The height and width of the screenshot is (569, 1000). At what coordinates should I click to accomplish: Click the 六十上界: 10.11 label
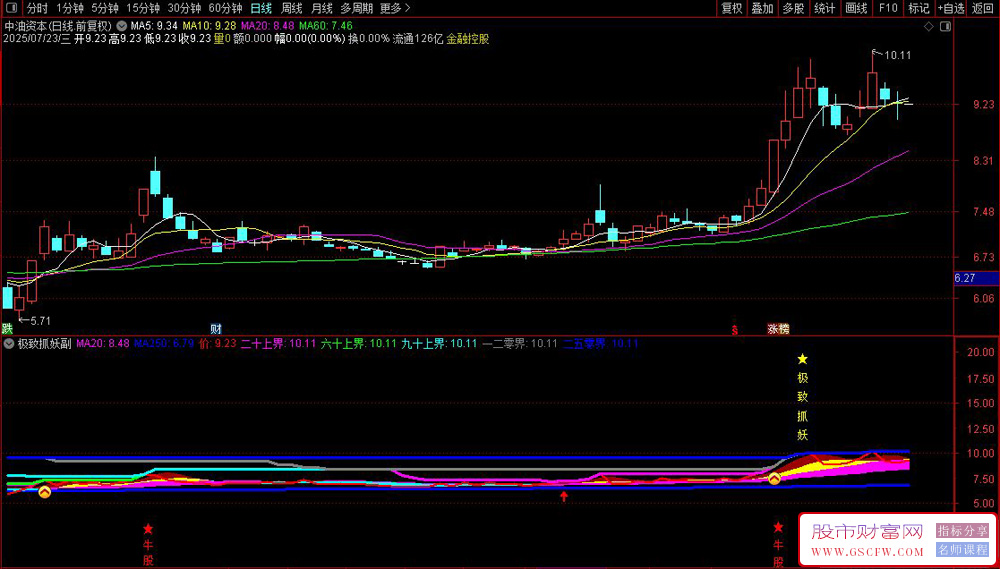click(359, 343)
